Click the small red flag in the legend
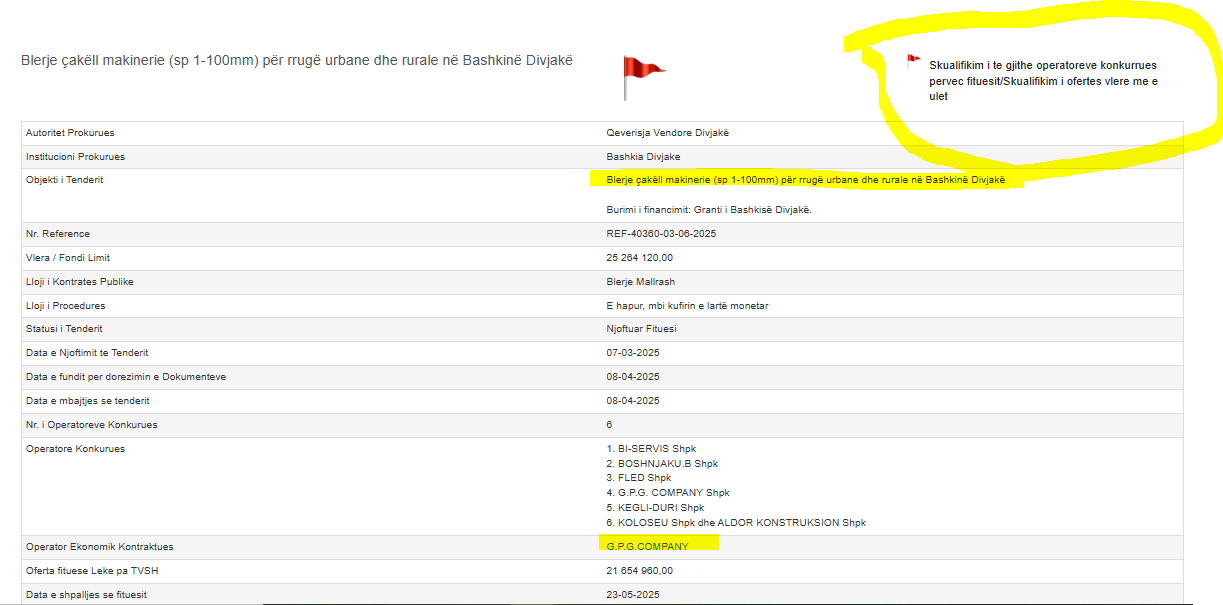 (912, 61)
